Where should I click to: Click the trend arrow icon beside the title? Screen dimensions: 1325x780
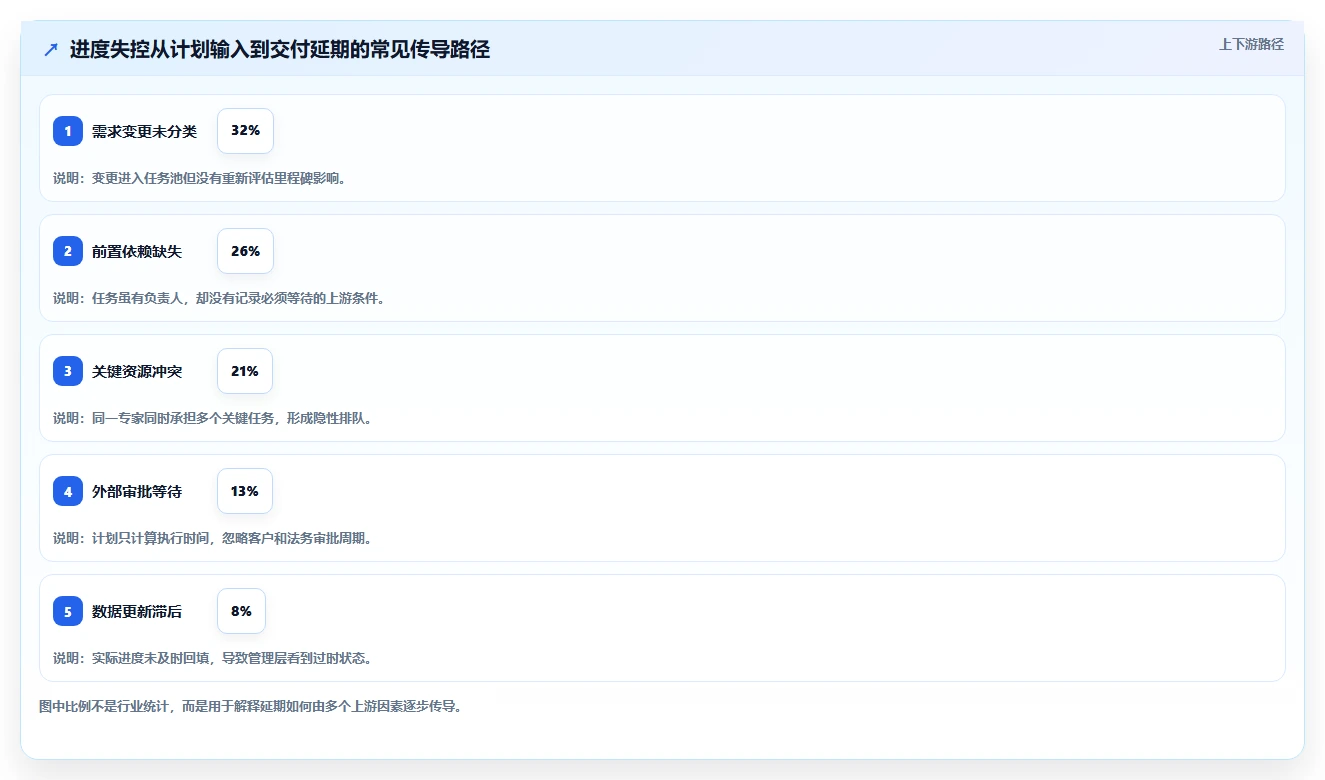coord(51,50)
